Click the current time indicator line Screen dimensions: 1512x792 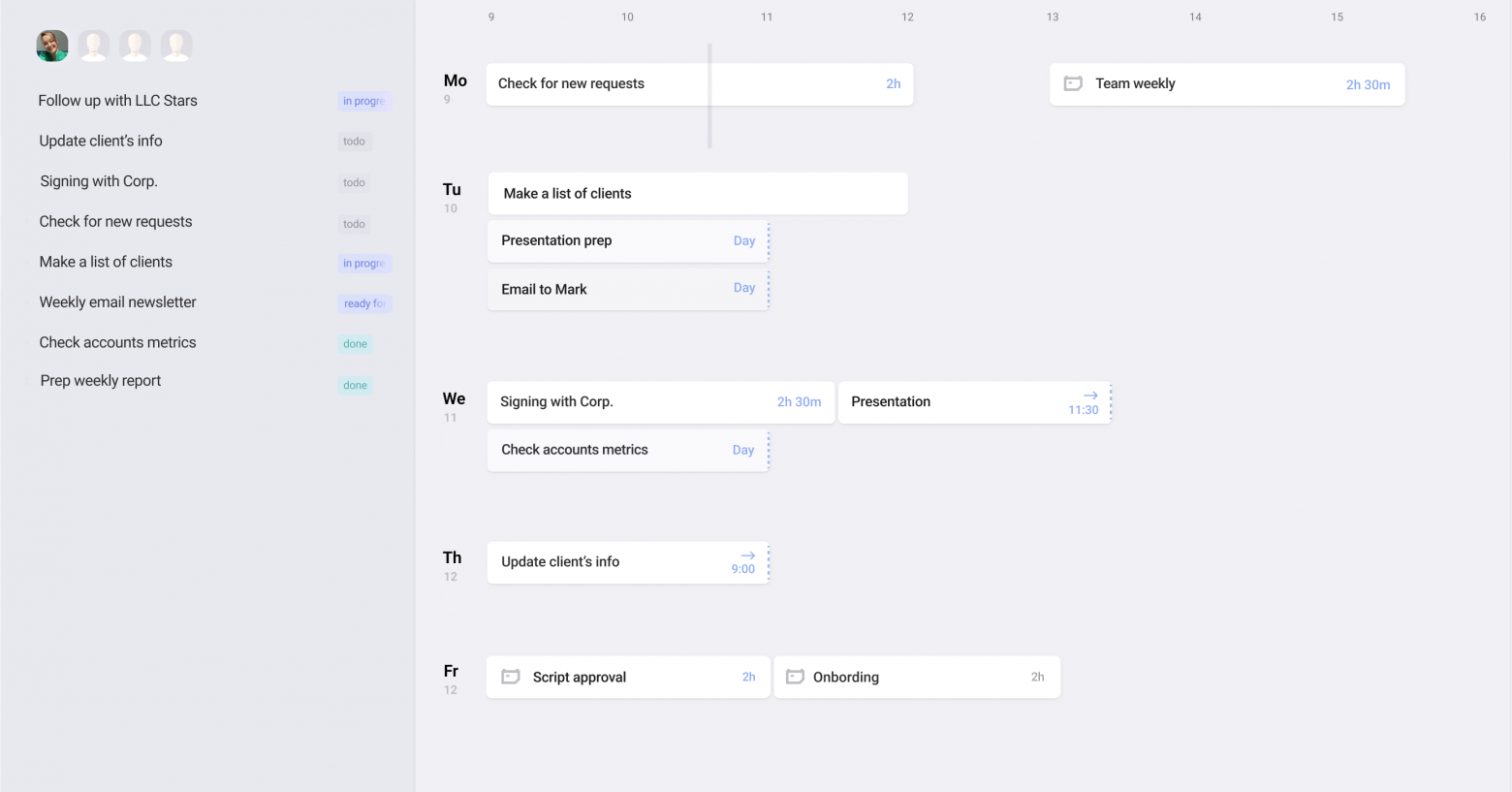[x=709, y=96]
